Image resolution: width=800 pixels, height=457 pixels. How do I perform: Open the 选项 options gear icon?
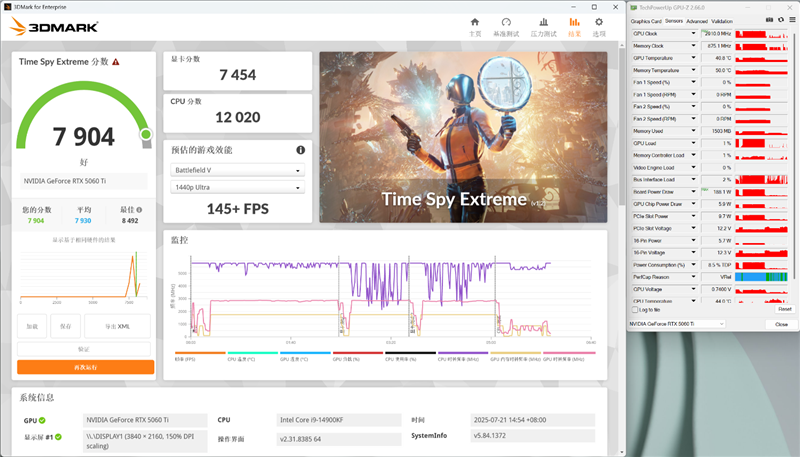tap(599, 25)
